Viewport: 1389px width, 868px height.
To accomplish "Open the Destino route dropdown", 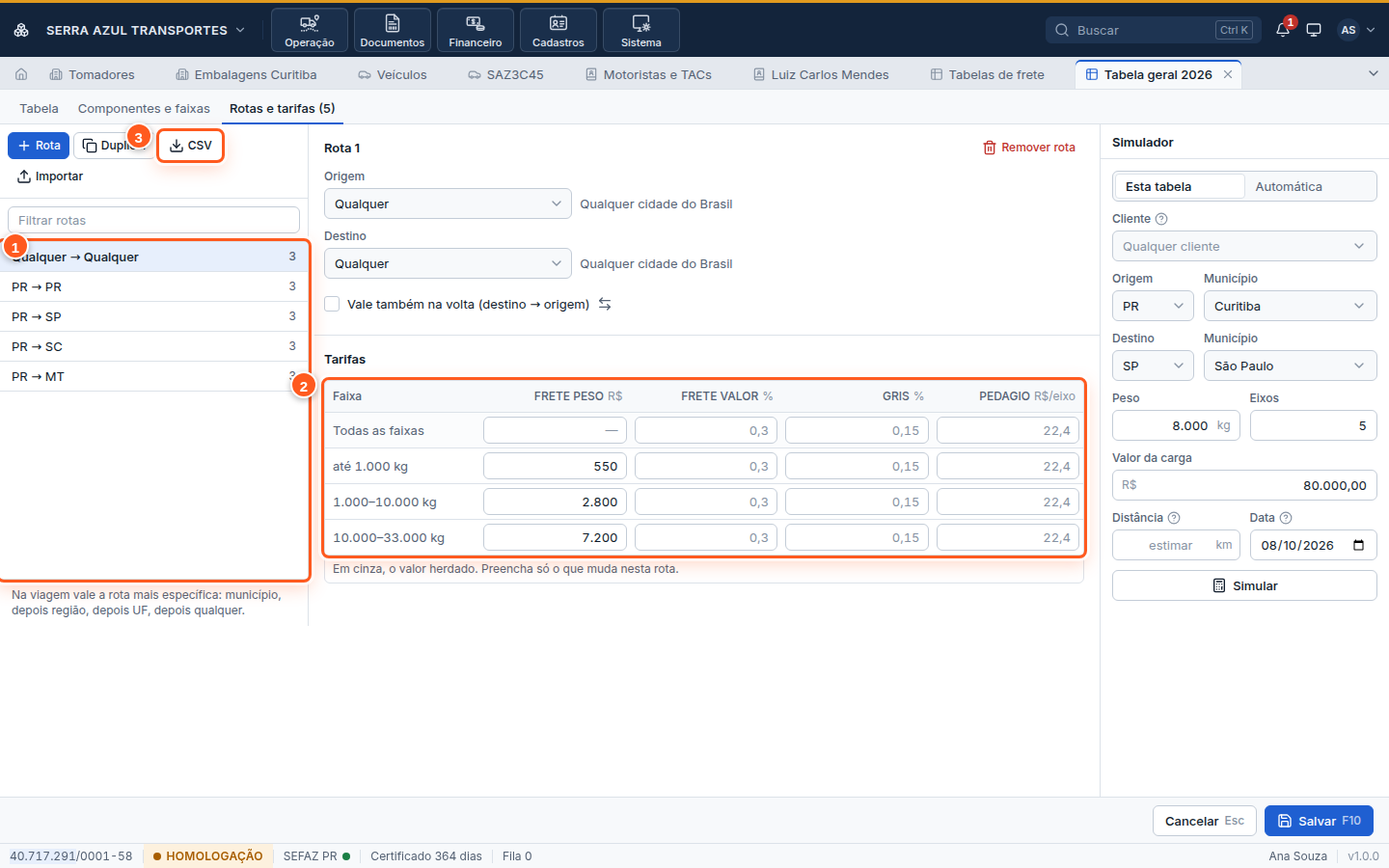I will pyautogui.click(x=448, y=263).
